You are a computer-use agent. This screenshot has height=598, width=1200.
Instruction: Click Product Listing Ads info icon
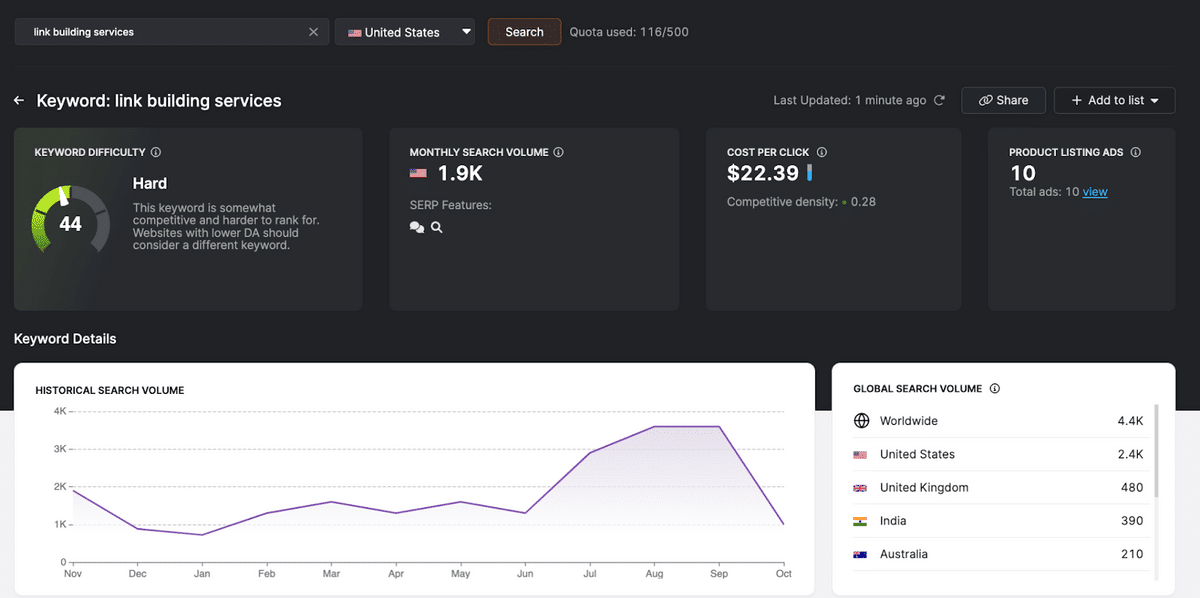(x=1135, y=153)
